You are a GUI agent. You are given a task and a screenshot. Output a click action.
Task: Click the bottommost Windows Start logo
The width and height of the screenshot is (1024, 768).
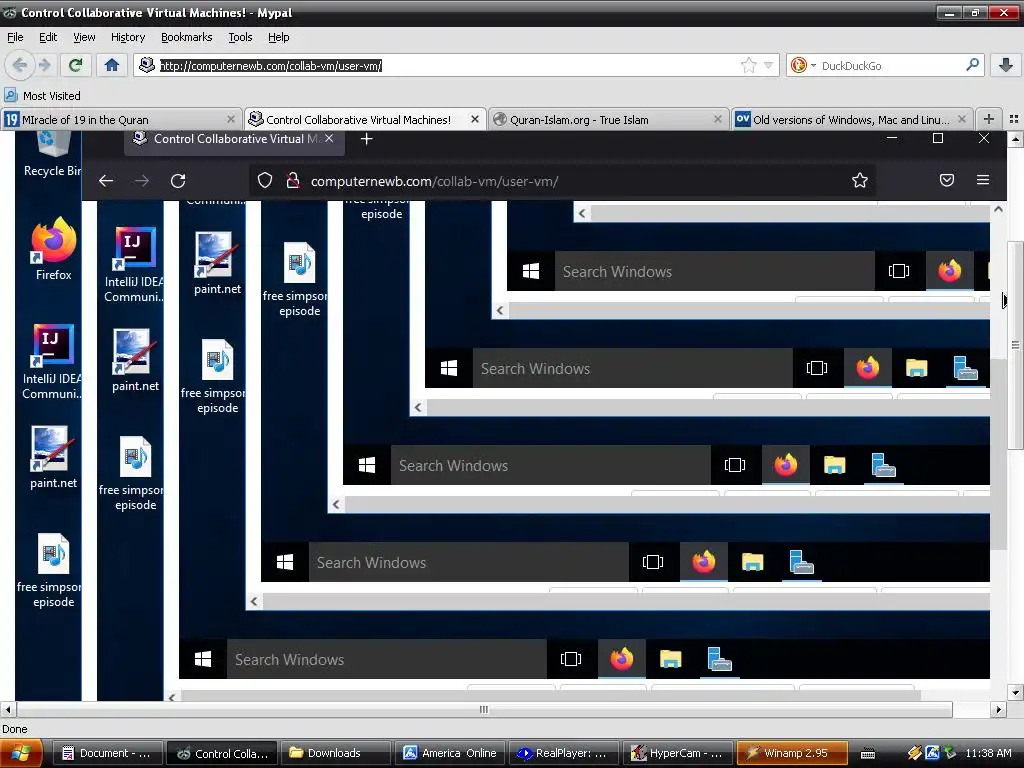tap(203, 659)
